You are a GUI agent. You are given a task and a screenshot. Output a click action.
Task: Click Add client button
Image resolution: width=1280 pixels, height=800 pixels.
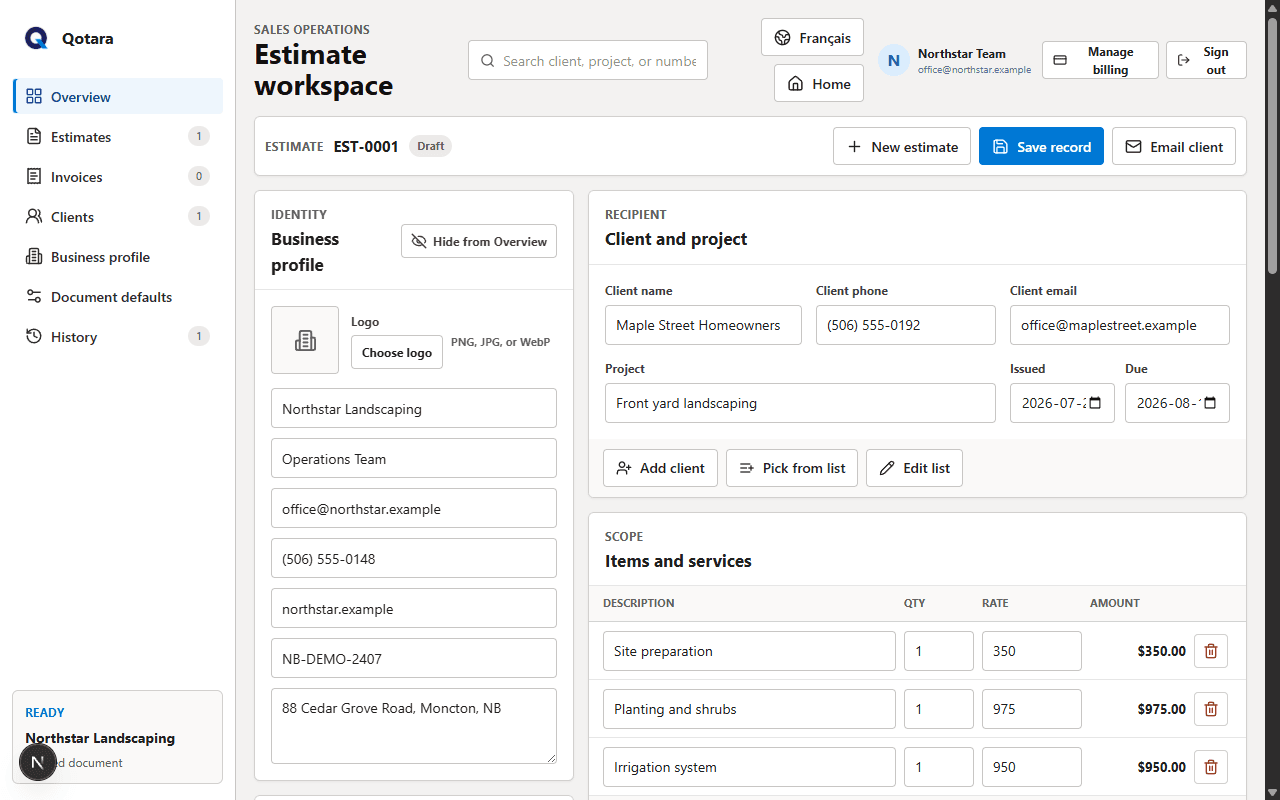(660, 468)
